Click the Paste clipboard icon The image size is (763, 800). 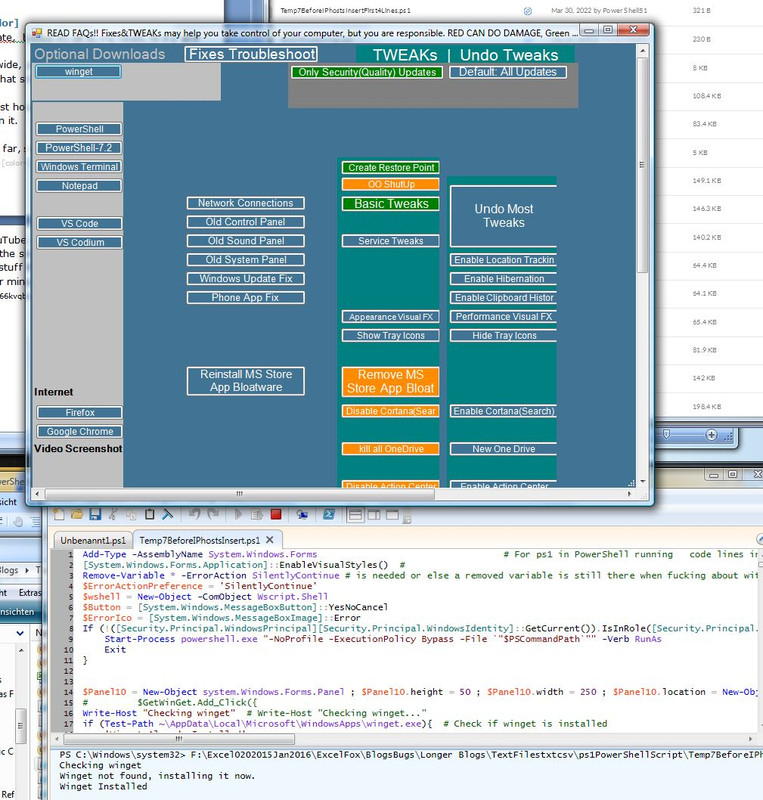150,514
